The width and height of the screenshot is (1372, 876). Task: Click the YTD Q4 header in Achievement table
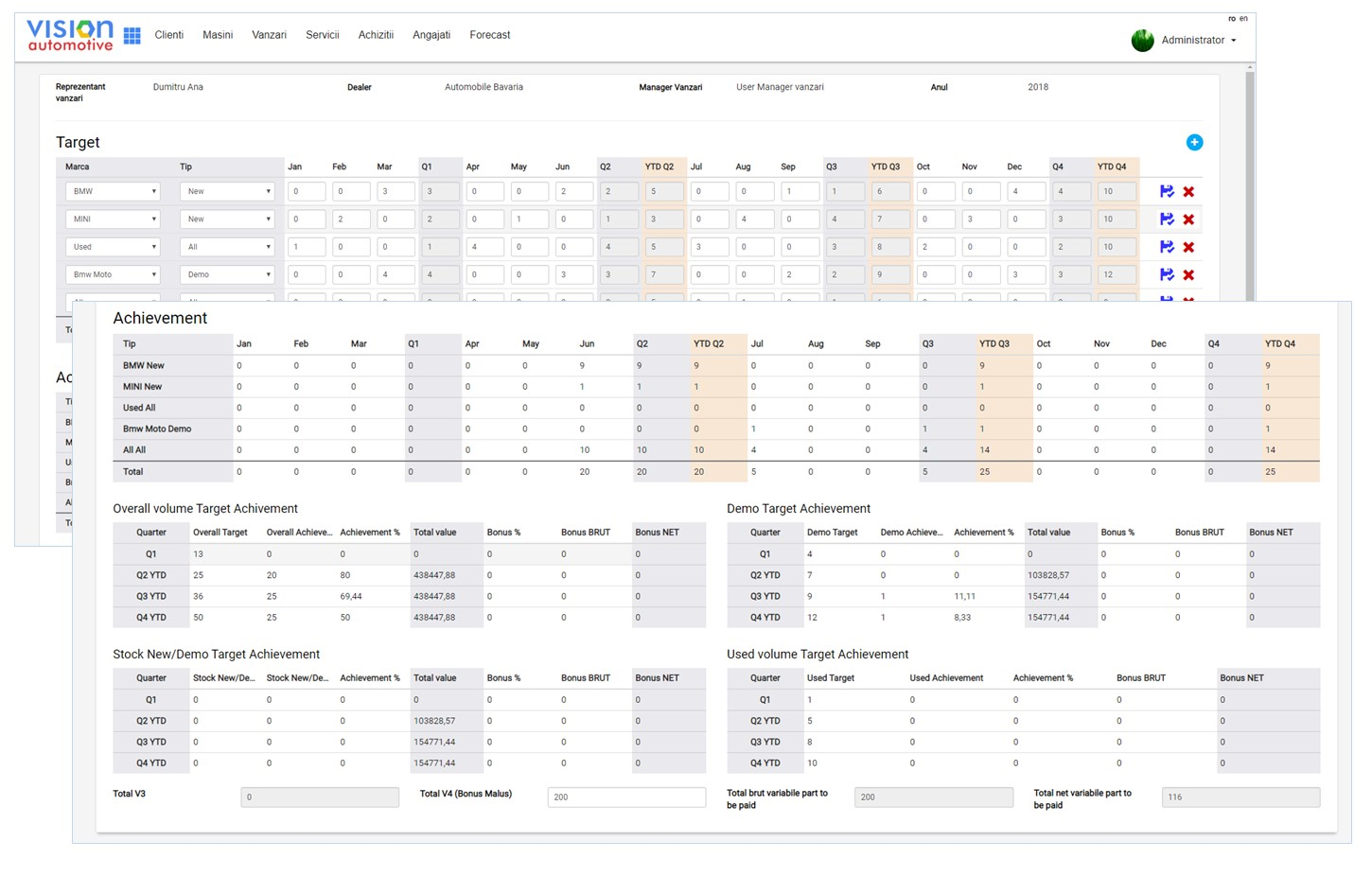(1280, 343)
